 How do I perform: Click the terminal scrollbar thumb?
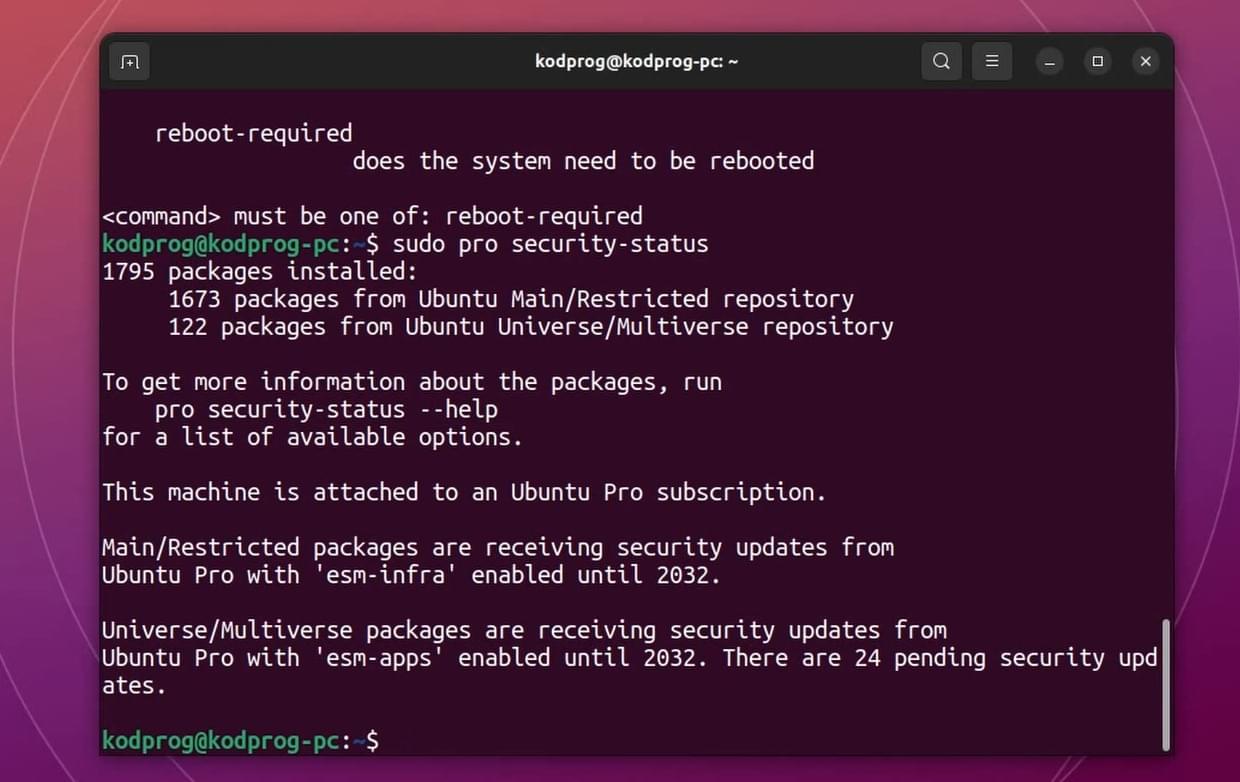(x=1165, y=684)
